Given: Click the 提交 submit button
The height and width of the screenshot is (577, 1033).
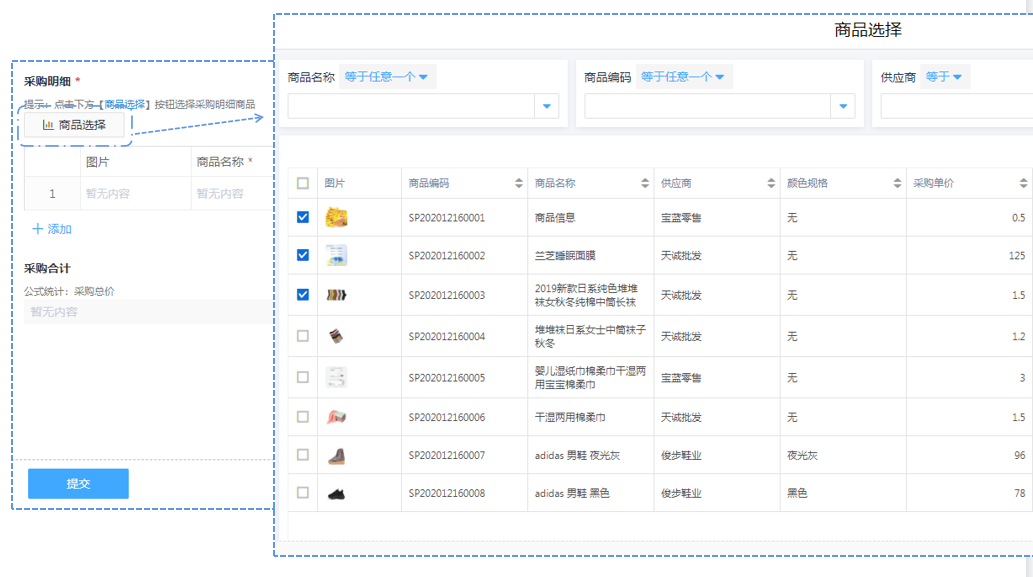Looking at the screenshot, I should tap(78, 484).
